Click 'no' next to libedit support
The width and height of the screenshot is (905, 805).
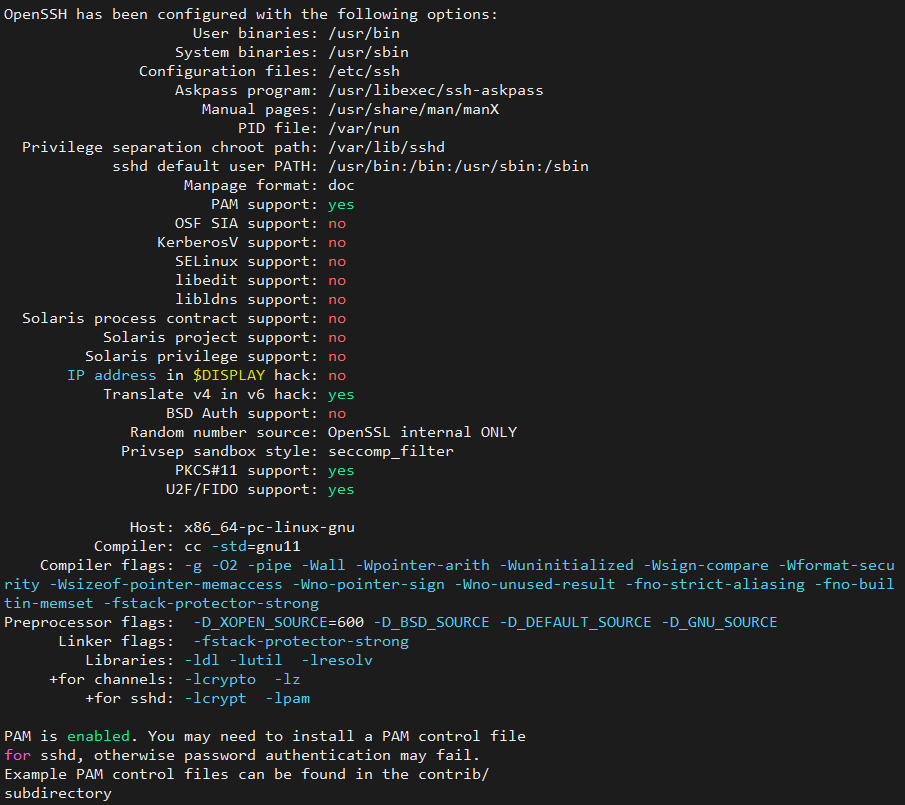tap(337, 280)
